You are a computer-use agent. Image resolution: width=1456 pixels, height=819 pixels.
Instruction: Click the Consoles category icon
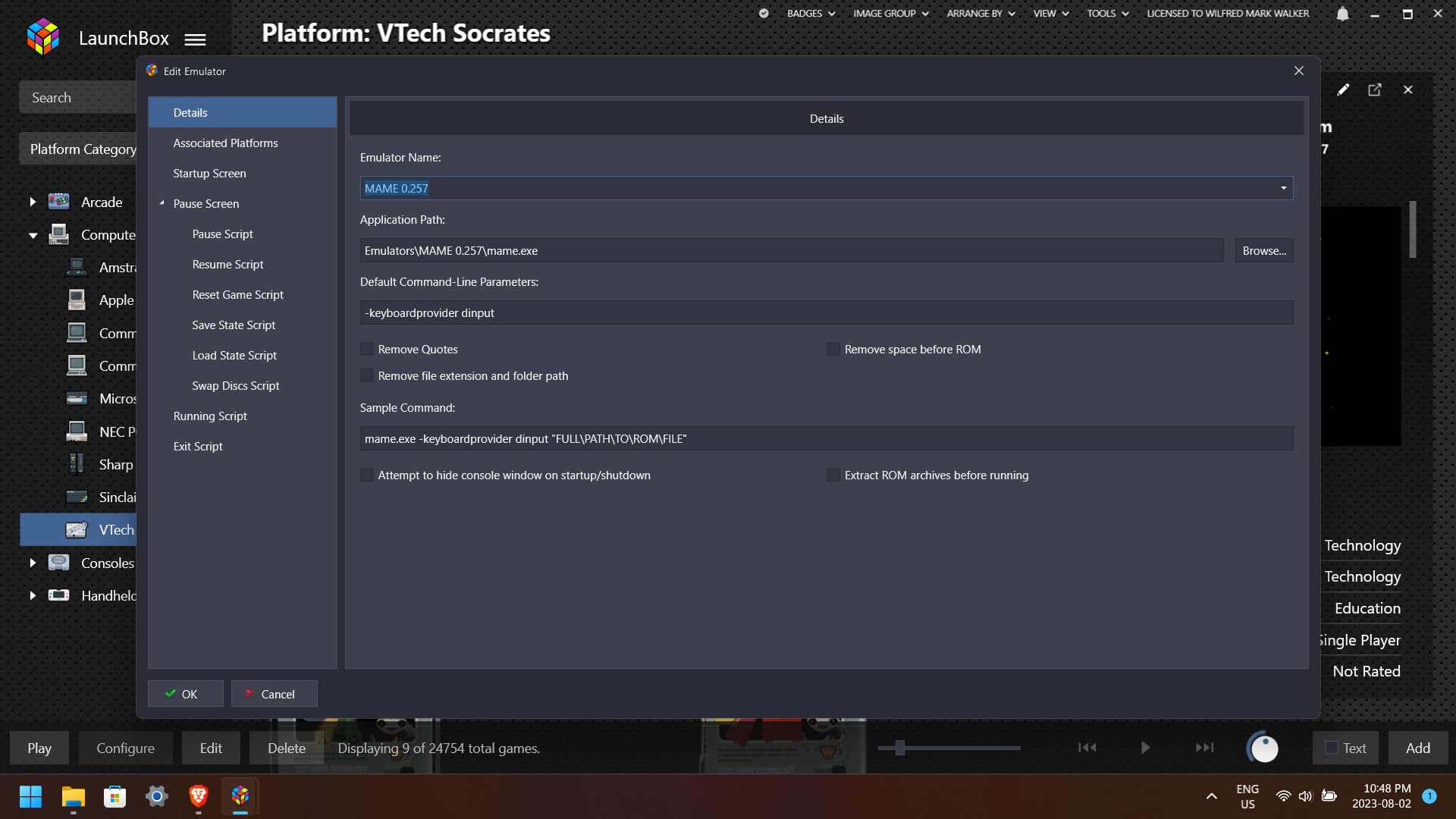58,563
